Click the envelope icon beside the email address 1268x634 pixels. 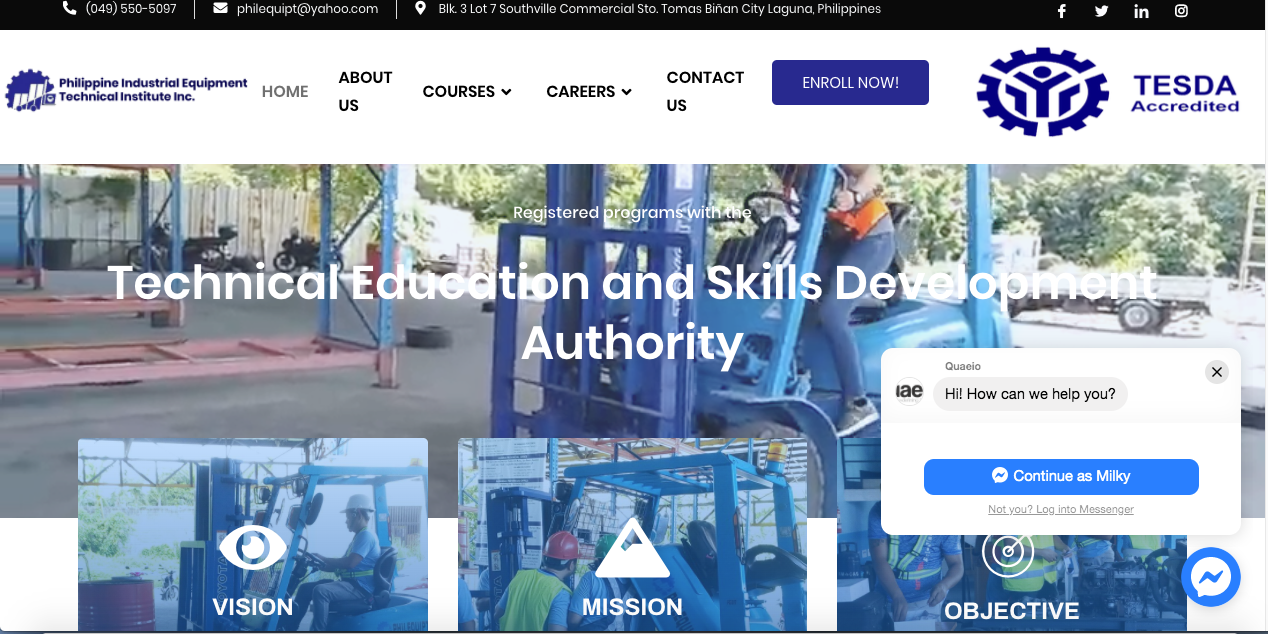(220, 8)
